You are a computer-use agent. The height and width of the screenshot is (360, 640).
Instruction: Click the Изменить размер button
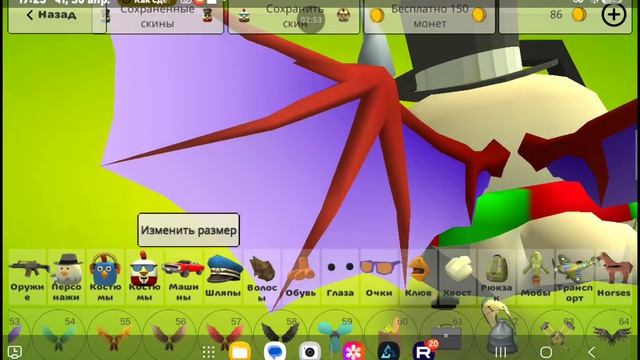tap(189, 230)
